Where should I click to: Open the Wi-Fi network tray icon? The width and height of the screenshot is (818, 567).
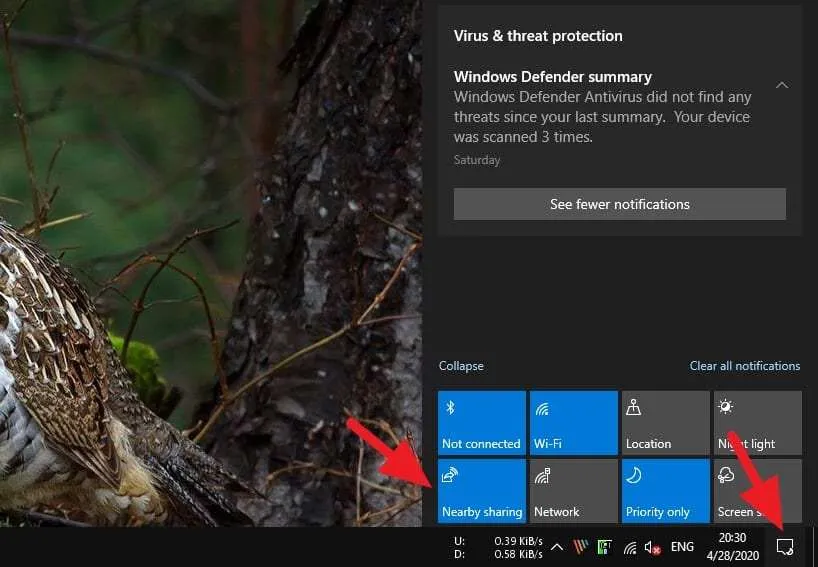630,547
